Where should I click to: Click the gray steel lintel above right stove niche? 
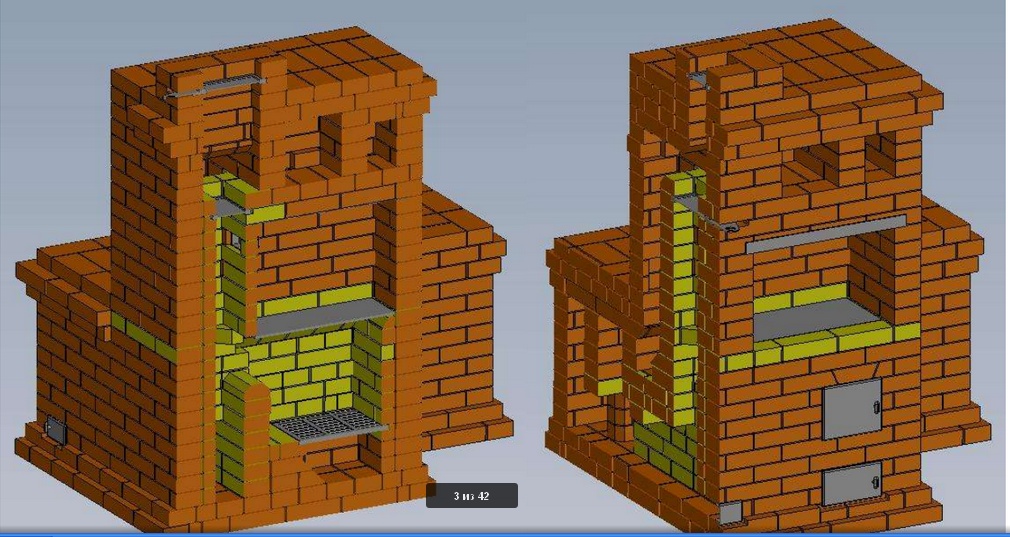pyautogui.click(x=825, y=233)
